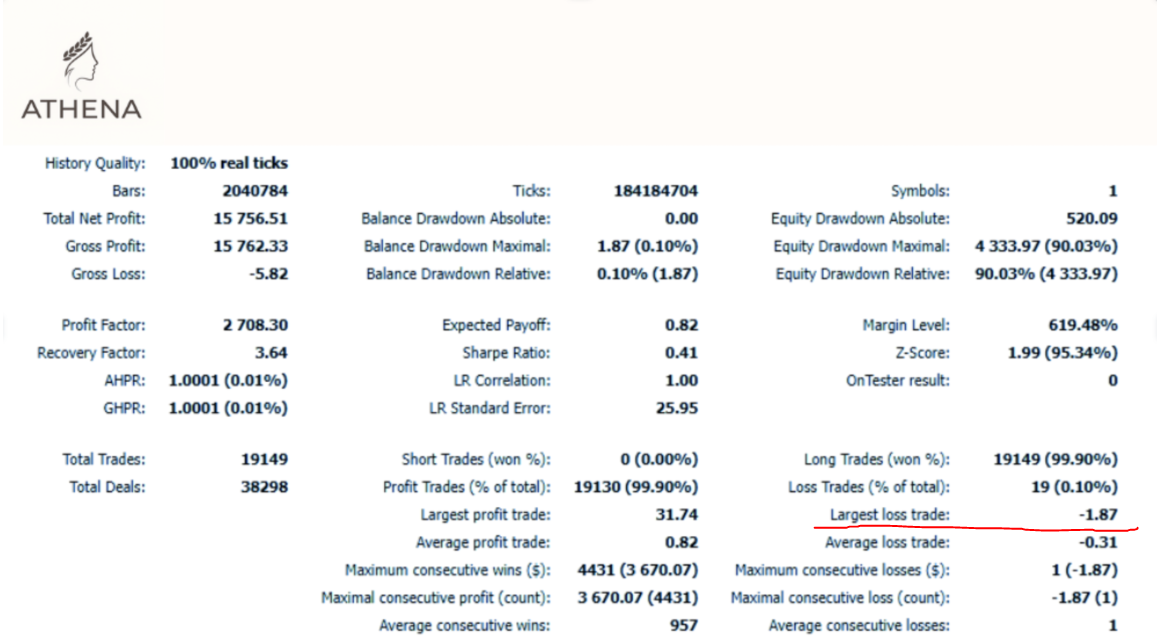Select the Total Net Profit value 15 756.51
The height and width of the screenshot is (643, 1160).
(247, 218)
